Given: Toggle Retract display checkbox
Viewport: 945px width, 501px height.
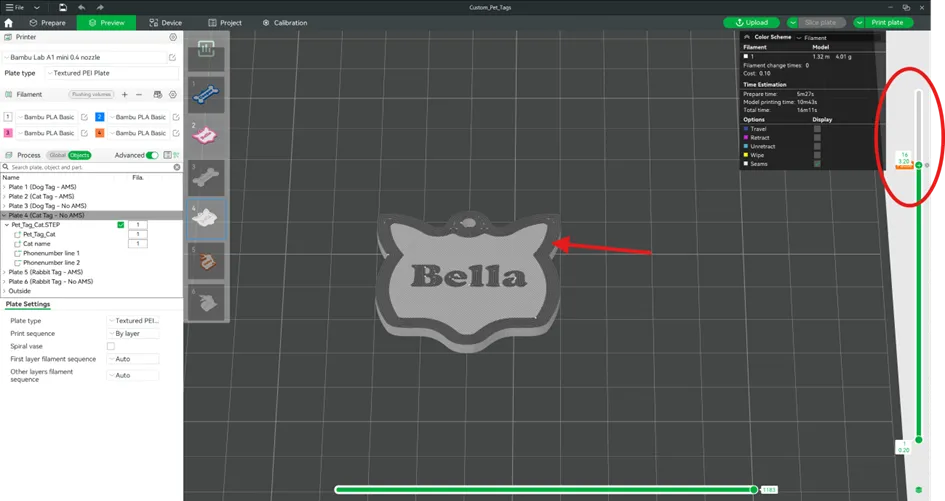Looking at the screenshot, I should click(817, 137).
